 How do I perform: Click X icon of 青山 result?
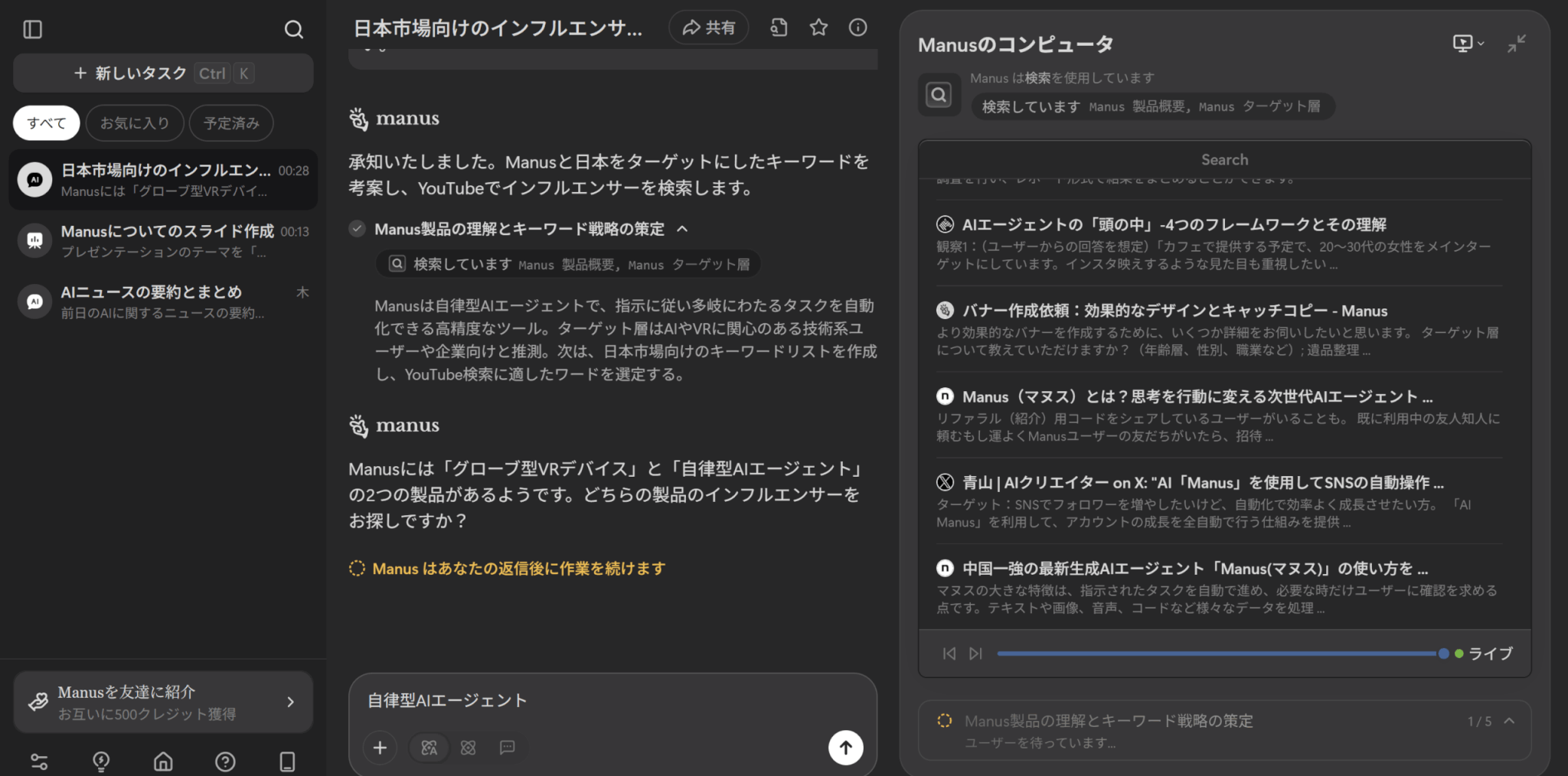tap(945, 483)
